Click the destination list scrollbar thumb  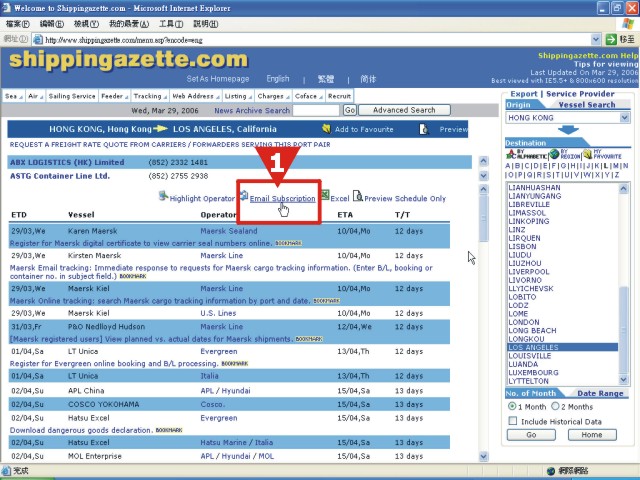pyautogui.click(x=623, y=330)
